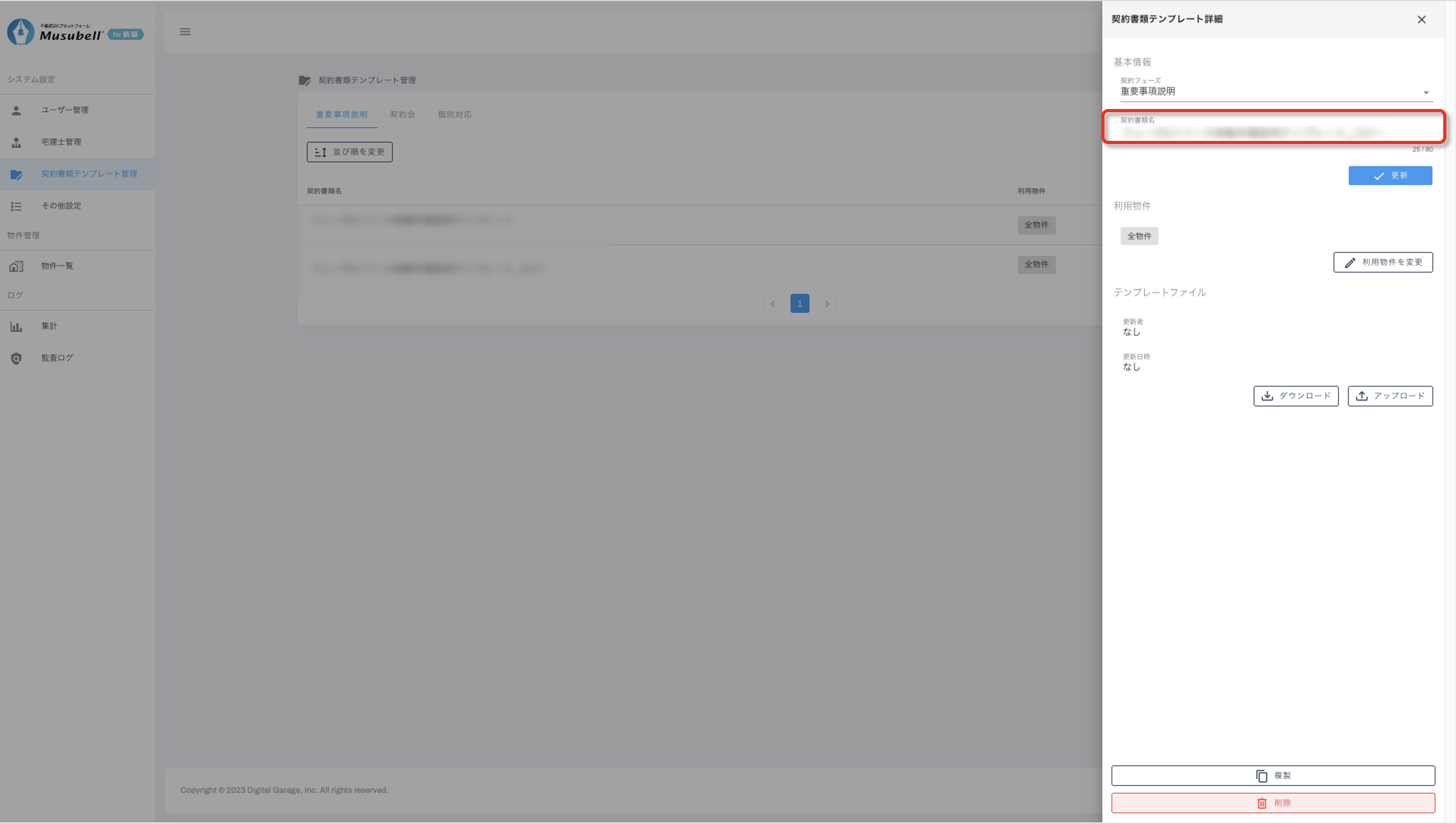Click the red 削除 button

tap(1273, 803)
